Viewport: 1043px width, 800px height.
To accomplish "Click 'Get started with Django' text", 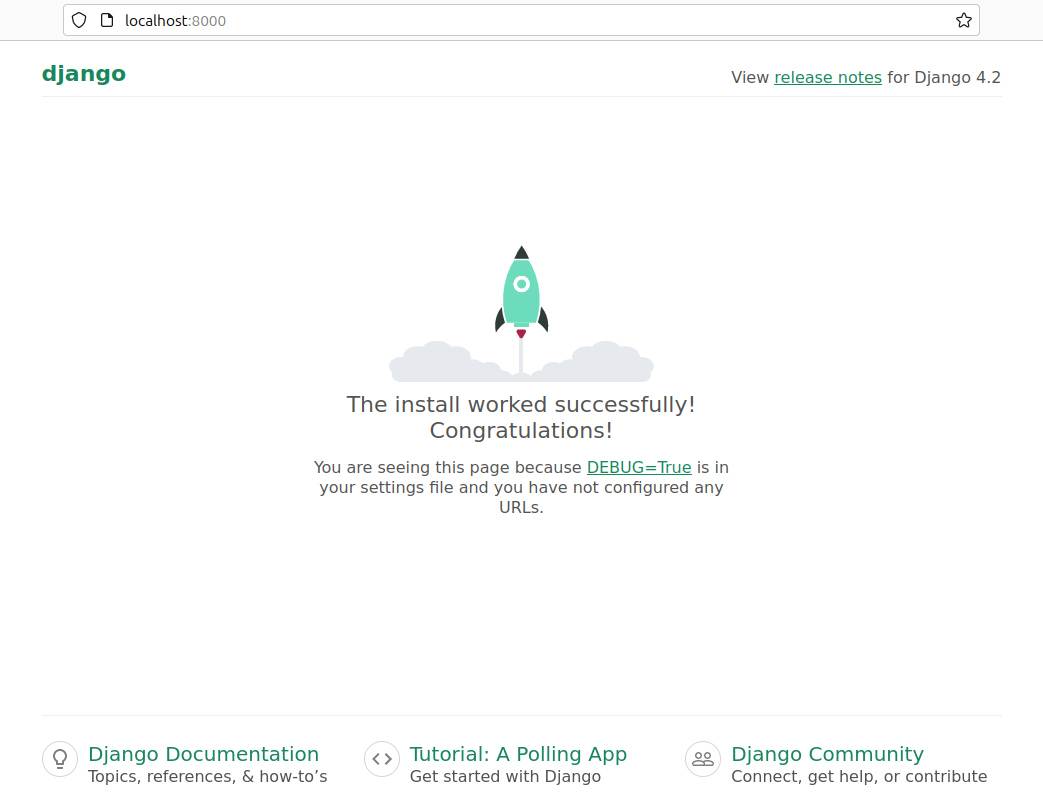I will coord(506,777).
